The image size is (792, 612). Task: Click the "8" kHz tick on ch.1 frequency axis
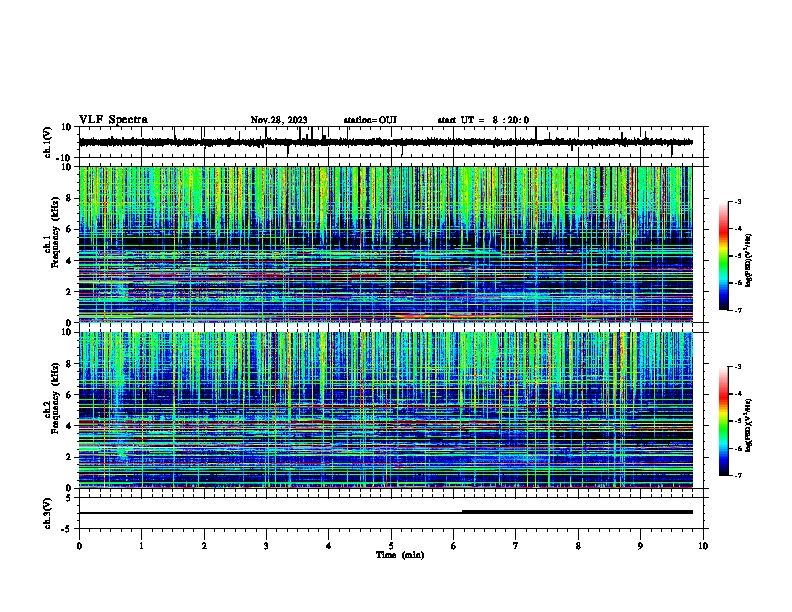(69, 198)
